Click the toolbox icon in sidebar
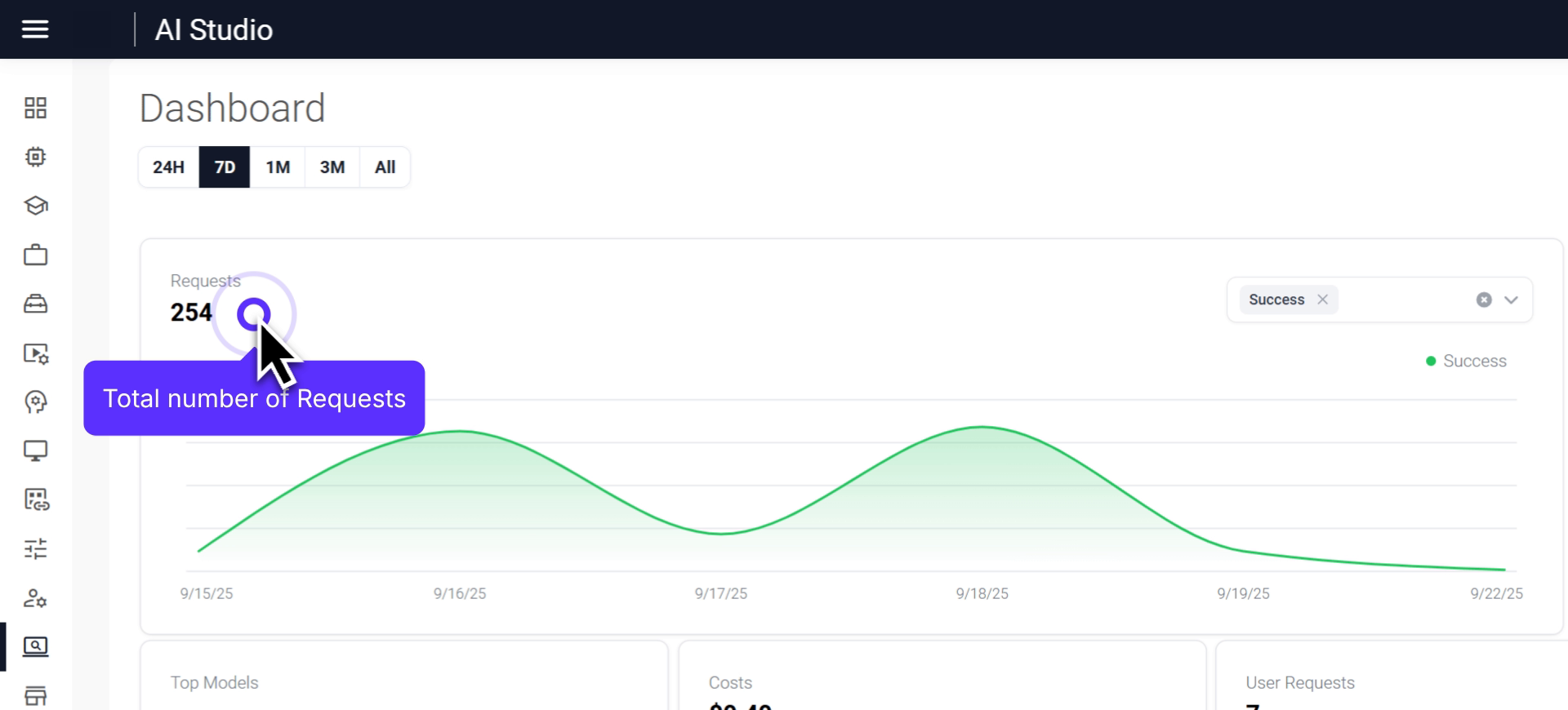The image size is (1568, 710). tap(35, 304)
